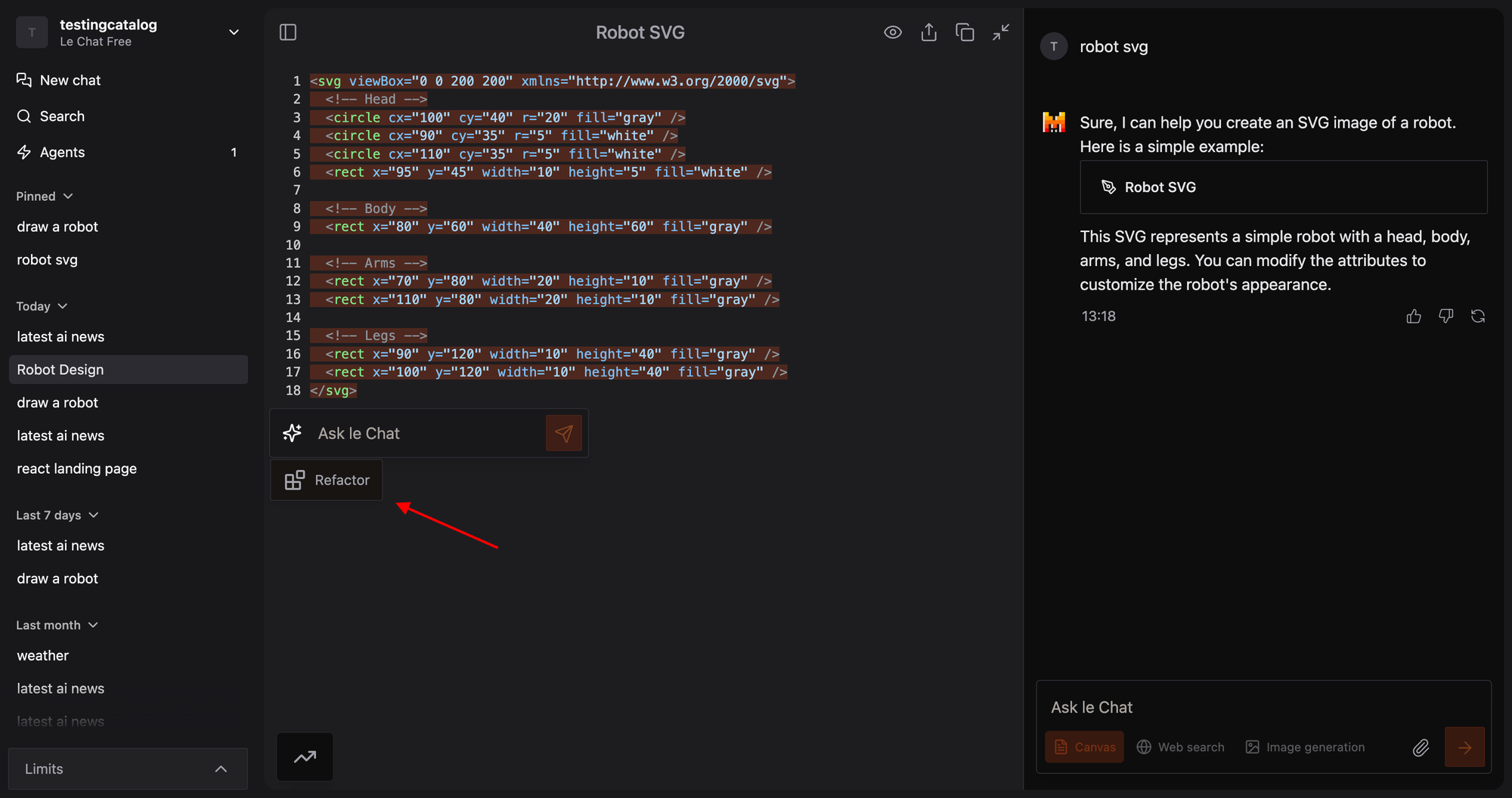1512x798 pixels.
Task: Collapse the Last month section
Action: [x=57, y=625]
